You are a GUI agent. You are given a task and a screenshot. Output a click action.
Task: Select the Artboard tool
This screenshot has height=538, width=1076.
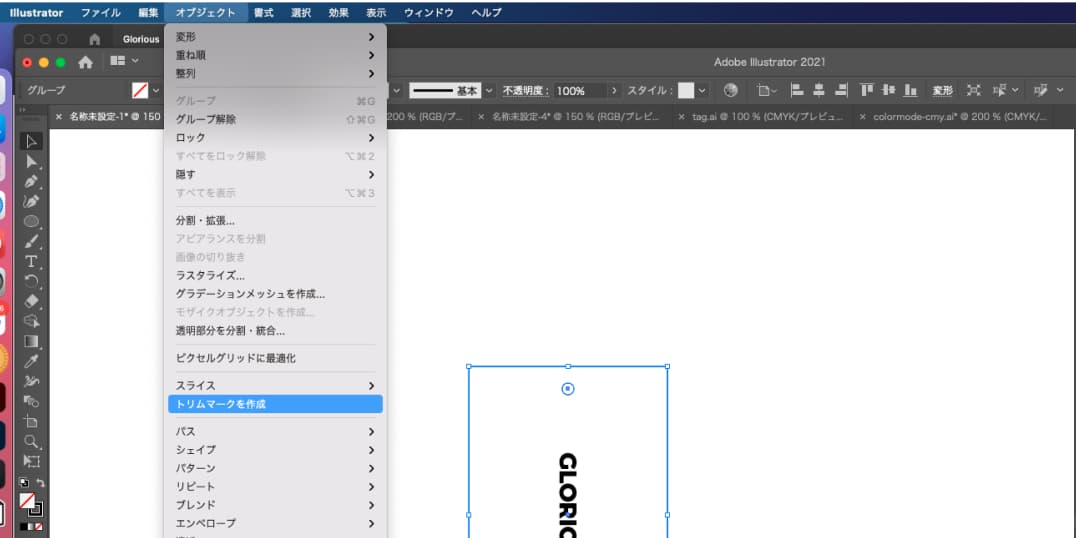coord(32,421)
